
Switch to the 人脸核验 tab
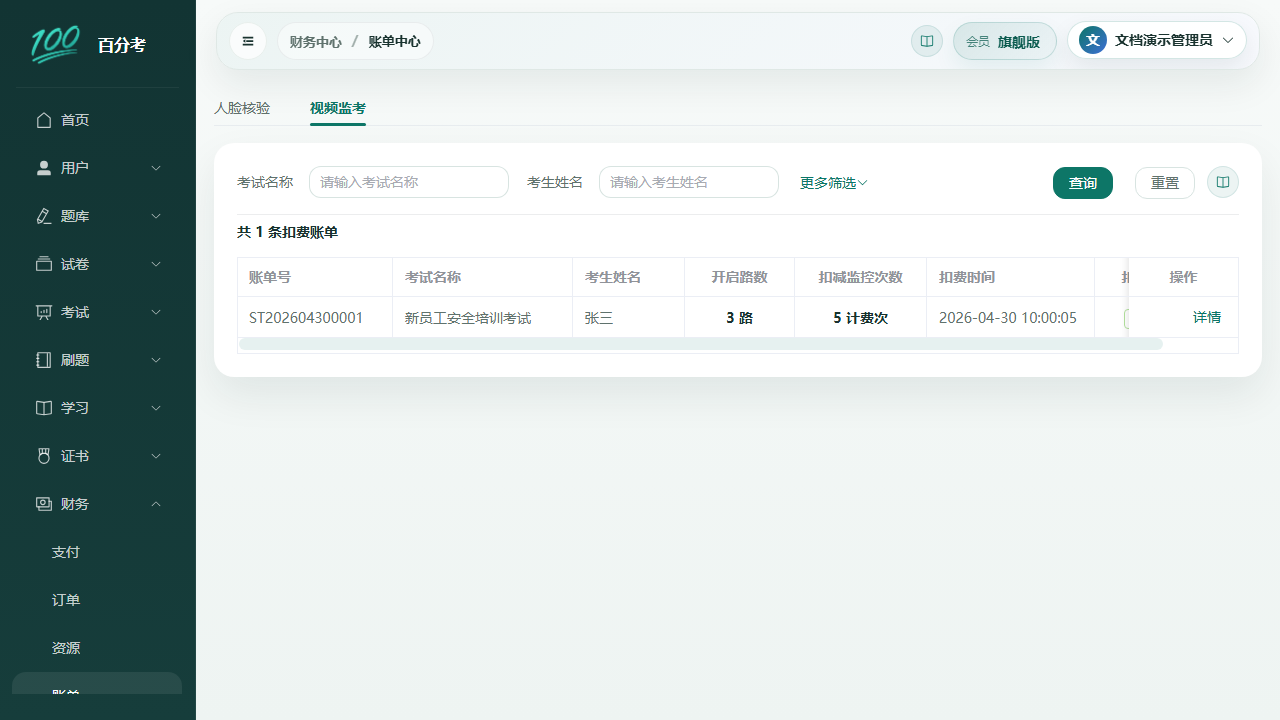click(242, 108)
